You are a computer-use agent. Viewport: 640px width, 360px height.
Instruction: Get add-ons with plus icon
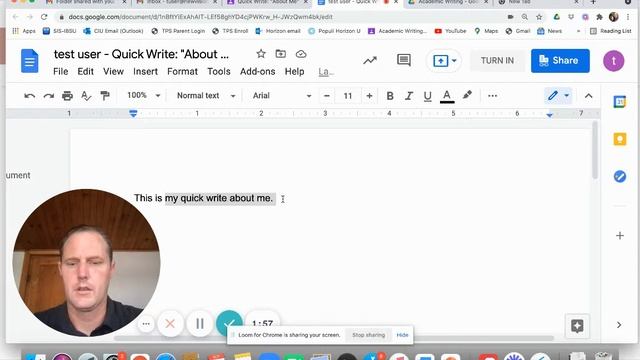pyautogui.click(x=620, y=236)
